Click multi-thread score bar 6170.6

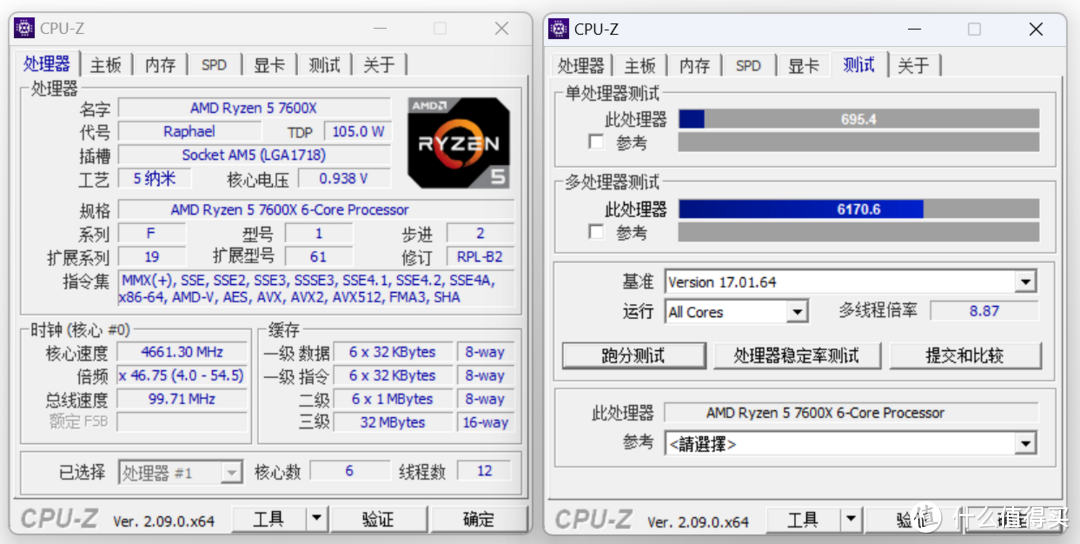pyautogui.click(x=859, y=209)
